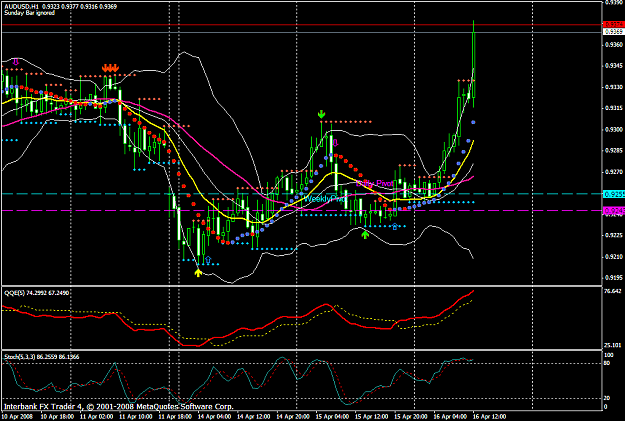Click the 0.9330 price axis value
Viewport: 625px width, 421px height.
[x=614, y=87]
